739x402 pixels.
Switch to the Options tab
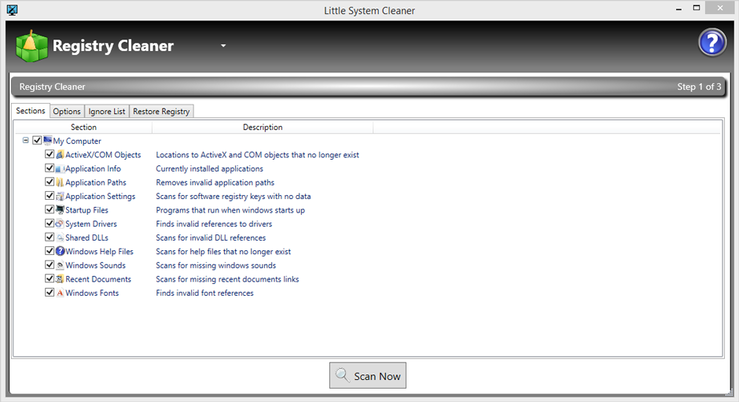click(66, 111)
